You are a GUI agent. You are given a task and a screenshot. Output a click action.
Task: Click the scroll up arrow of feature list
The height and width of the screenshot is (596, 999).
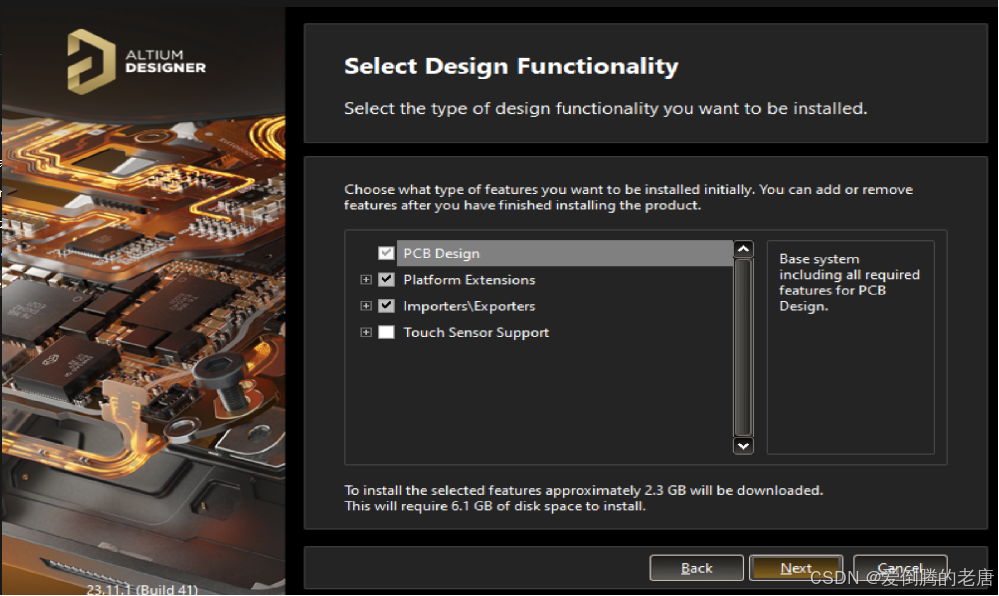tap(744, 249)
